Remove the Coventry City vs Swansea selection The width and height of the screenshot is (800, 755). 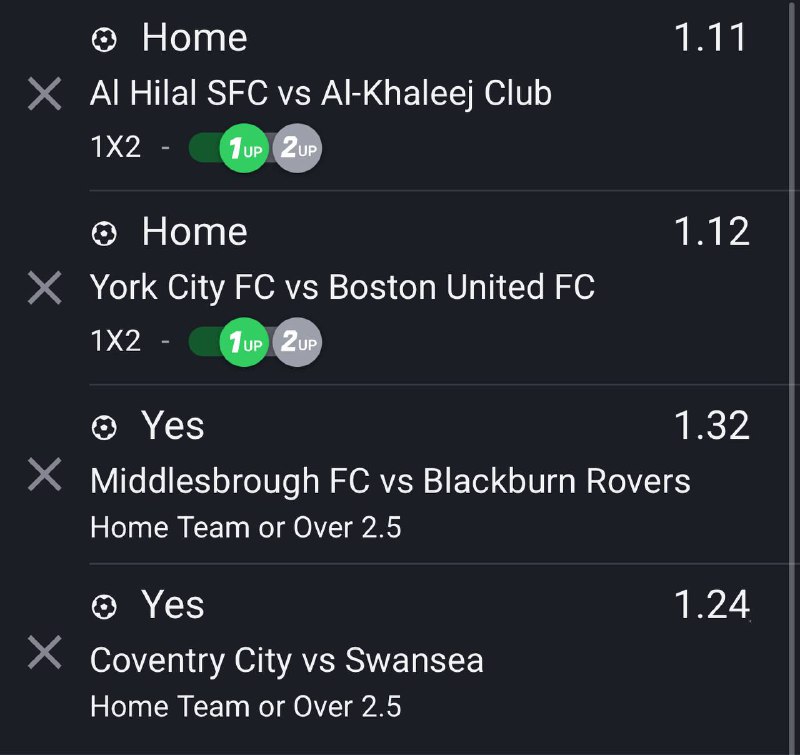click(44, 654)
